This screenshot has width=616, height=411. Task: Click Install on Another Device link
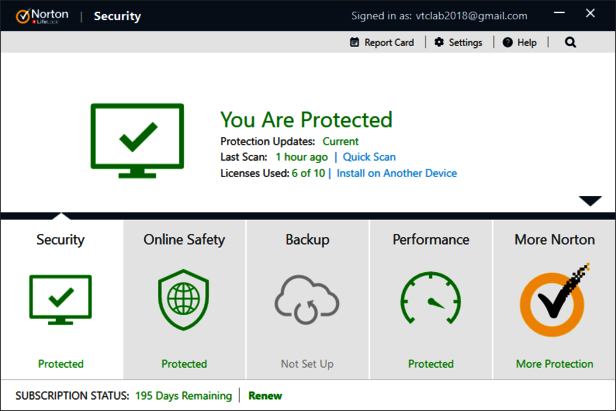click(x=396, y=173)
